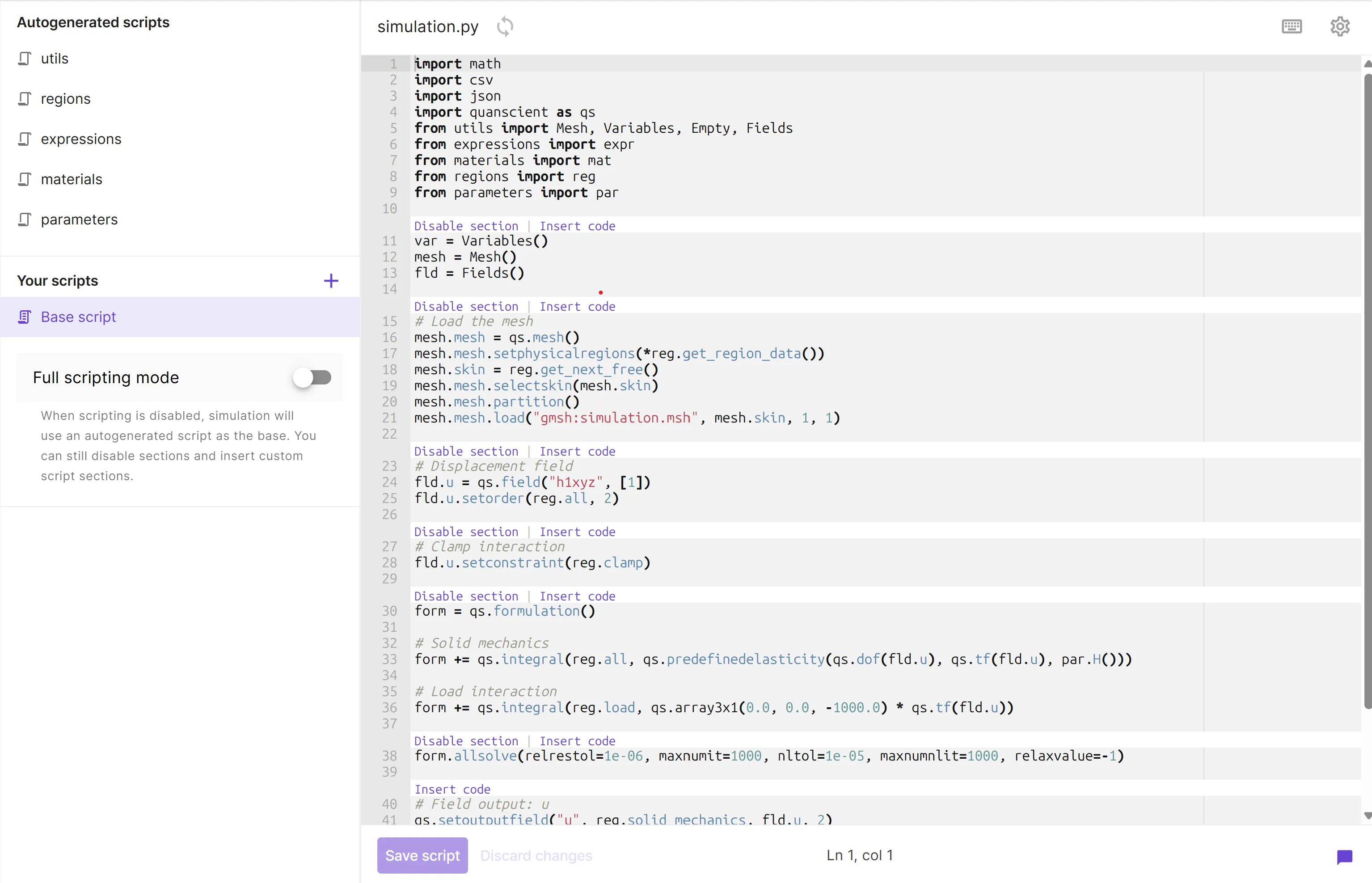Screen dimensions: 1372x883
Task: Click the script icon beside Base script
Action: pos(24,317)
